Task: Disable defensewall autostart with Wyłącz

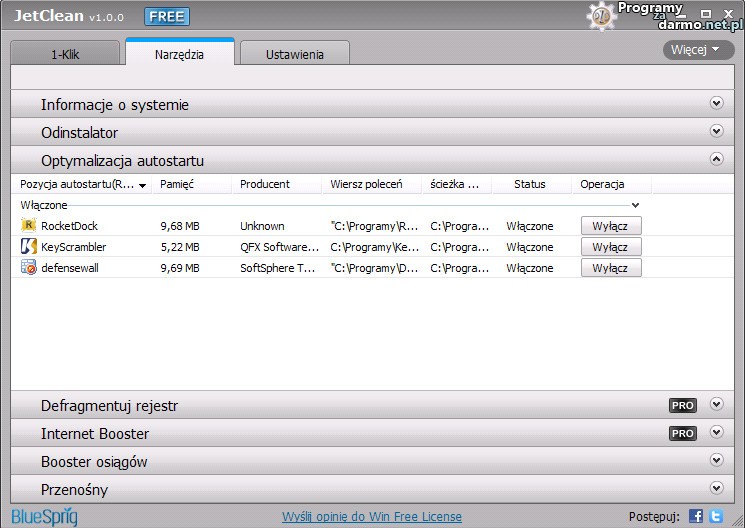Action: (610, 268)
